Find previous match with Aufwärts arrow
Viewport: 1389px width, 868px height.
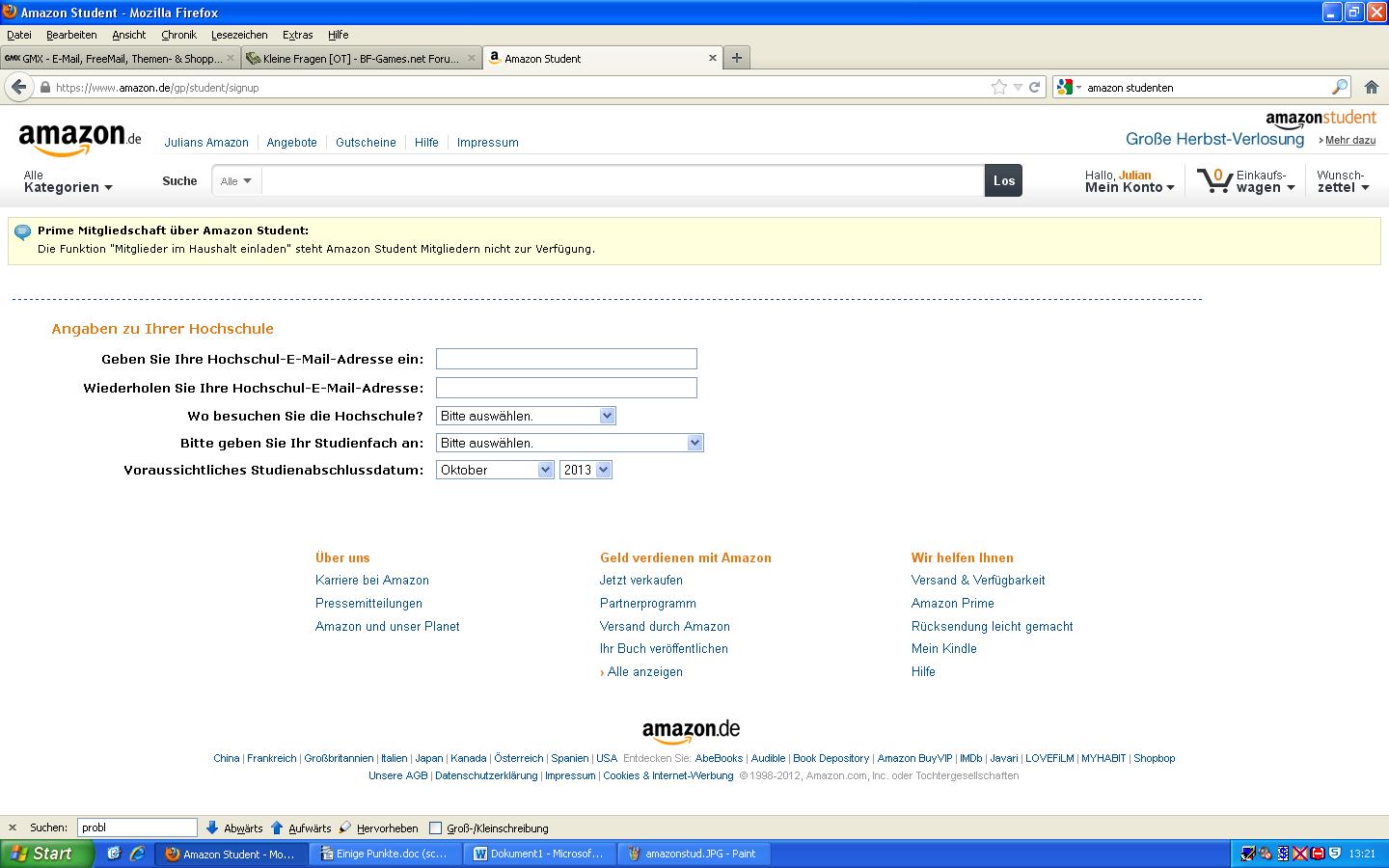click(301, 827)
